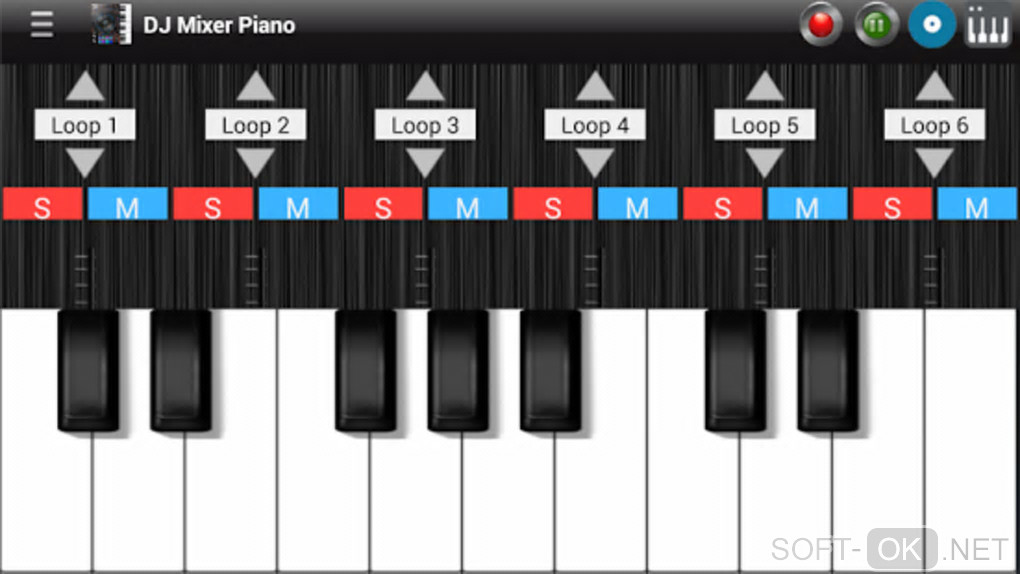Click the Loop 5 label button

[764, 124]
